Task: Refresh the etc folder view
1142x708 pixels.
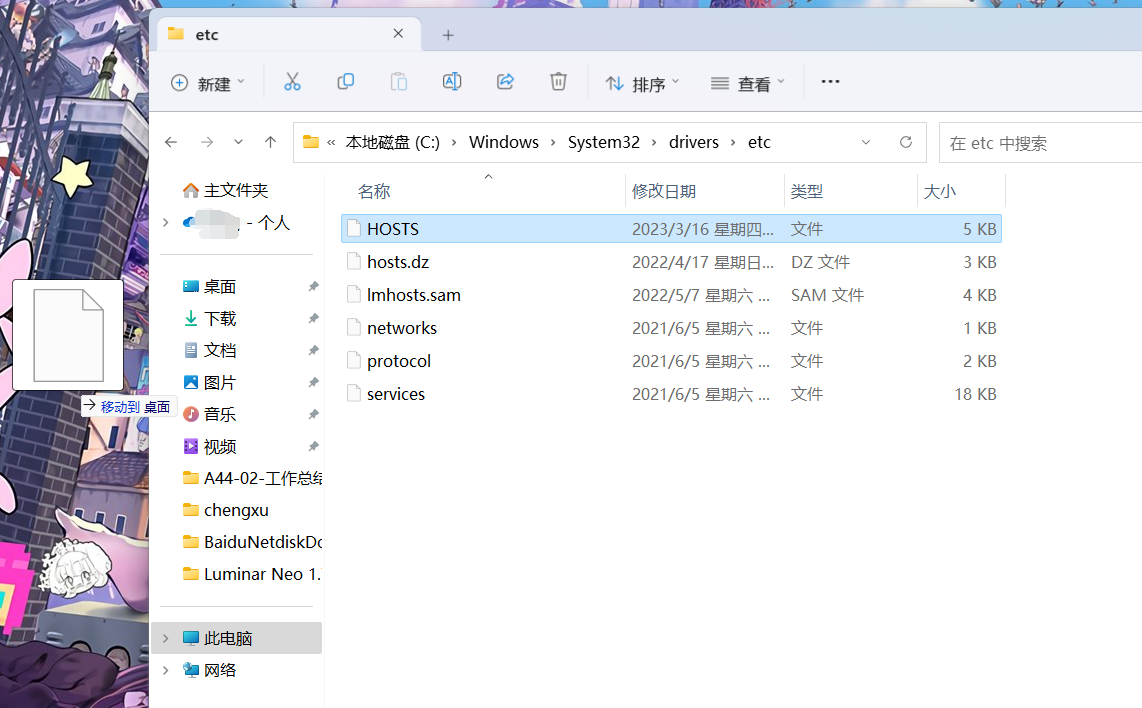Action: (905, 142)
